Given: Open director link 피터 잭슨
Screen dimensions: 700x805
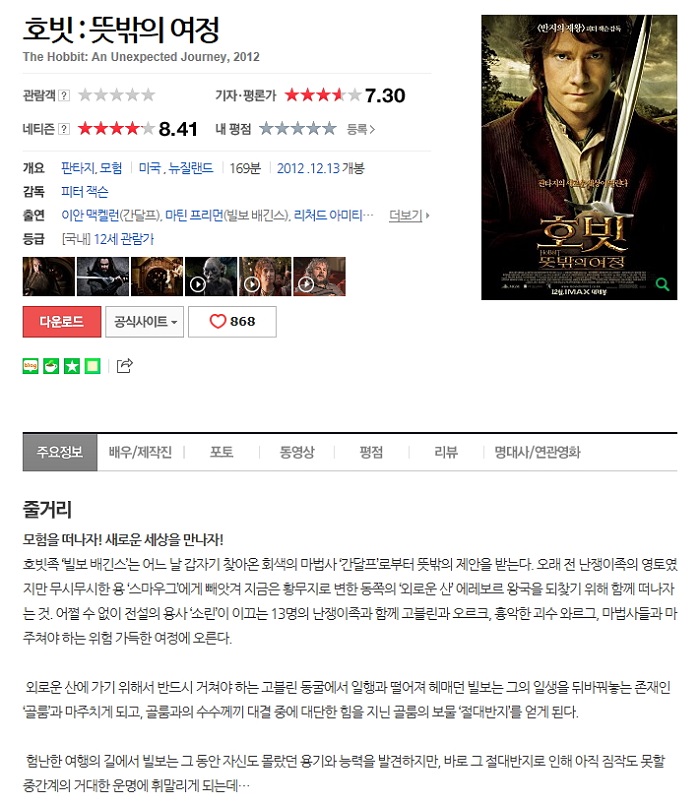Looking at the screenshot, I should [85, 192].
